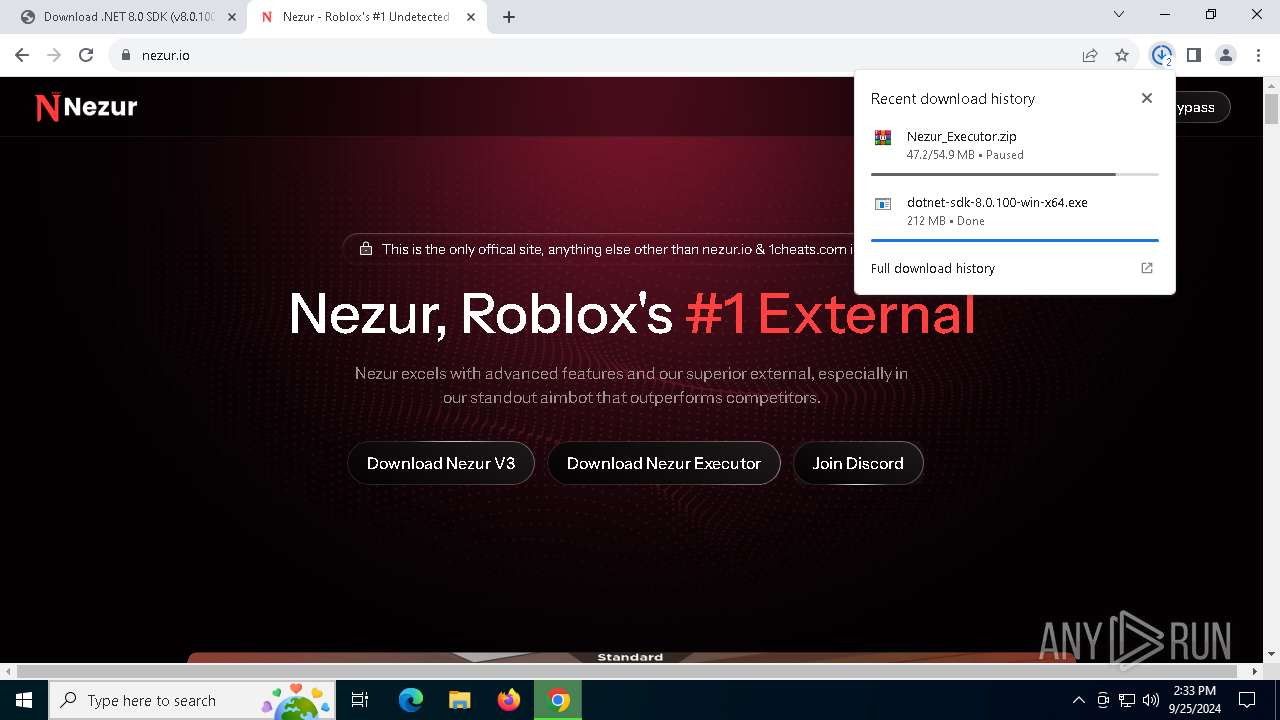
Task: Close the recent download history popup
Action: (1147, 98)
